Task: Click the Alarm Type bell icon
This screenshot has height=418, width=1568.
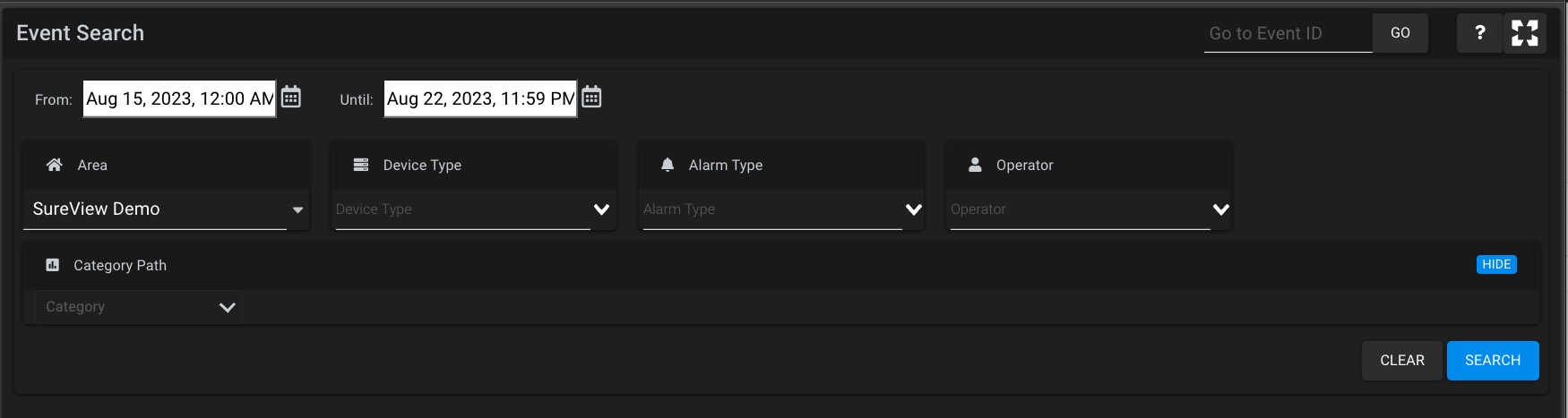Action: pos(668,165)
